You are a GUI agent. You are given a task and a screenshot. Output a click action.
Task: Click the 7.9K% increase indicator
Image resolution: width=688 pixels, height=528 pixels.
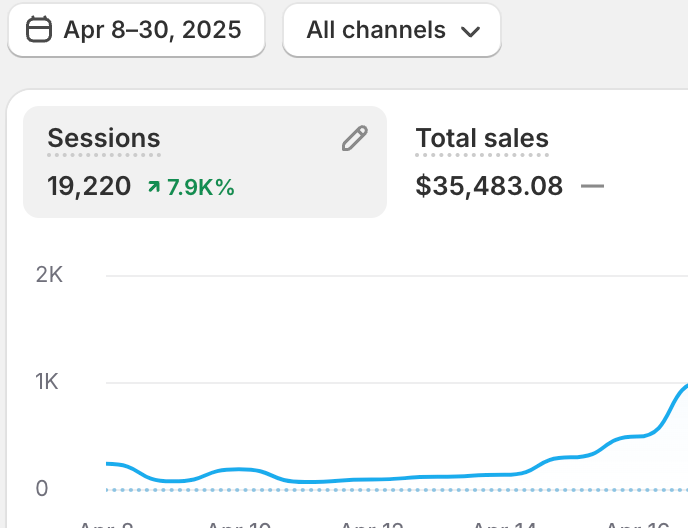point(191,187)
